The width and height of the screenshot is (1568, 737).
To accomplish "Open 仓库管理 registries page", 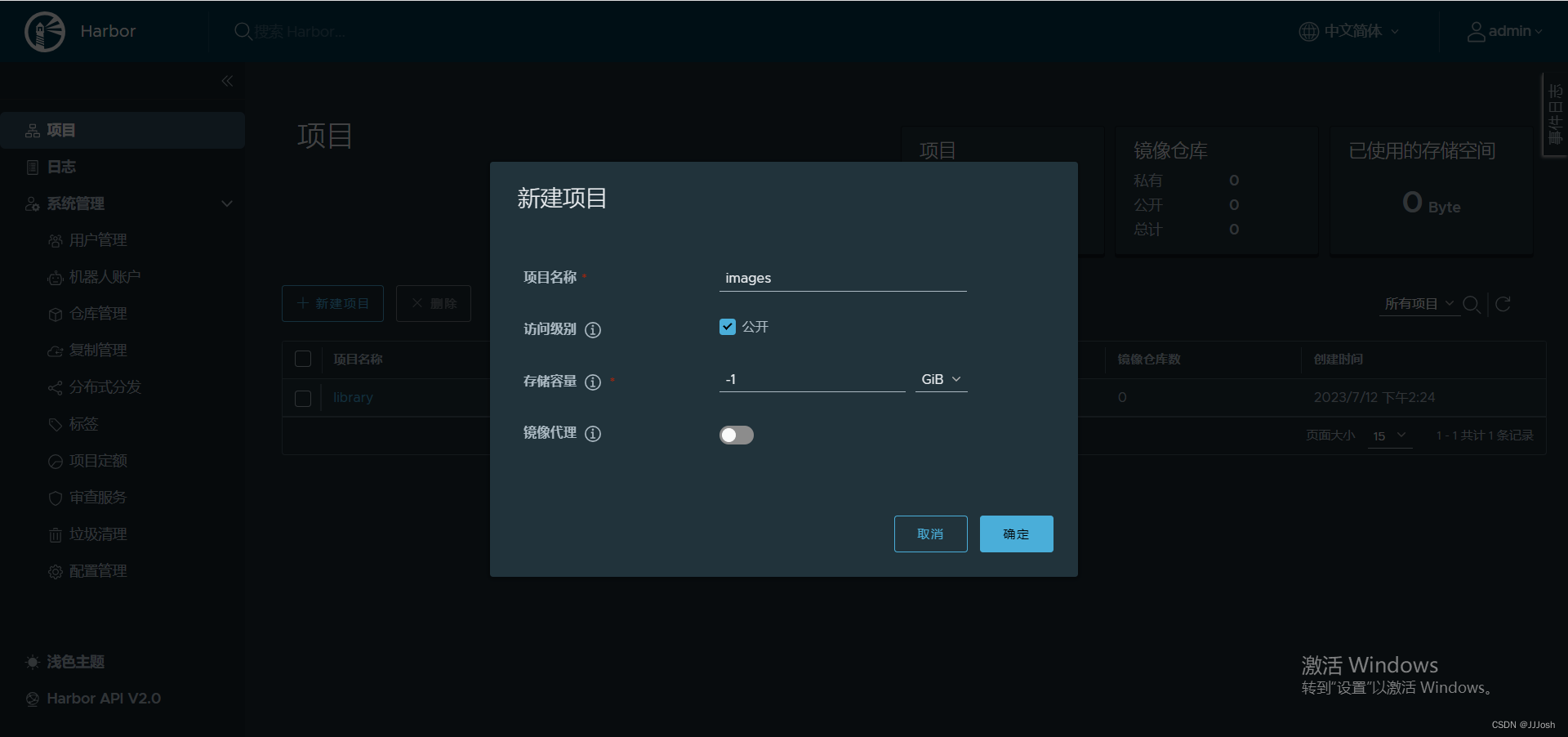I will point(98,314).
